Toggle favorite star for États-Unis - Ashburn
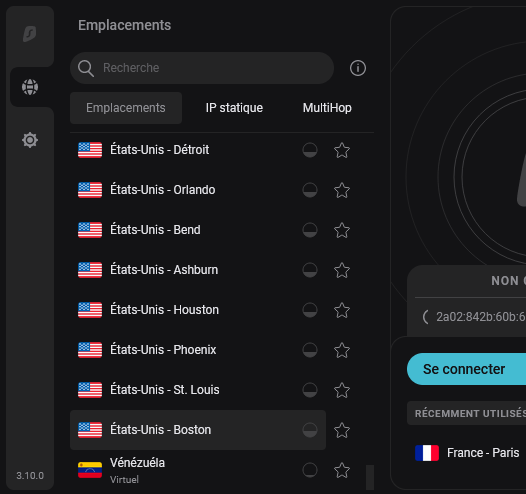 coord(342,270)
